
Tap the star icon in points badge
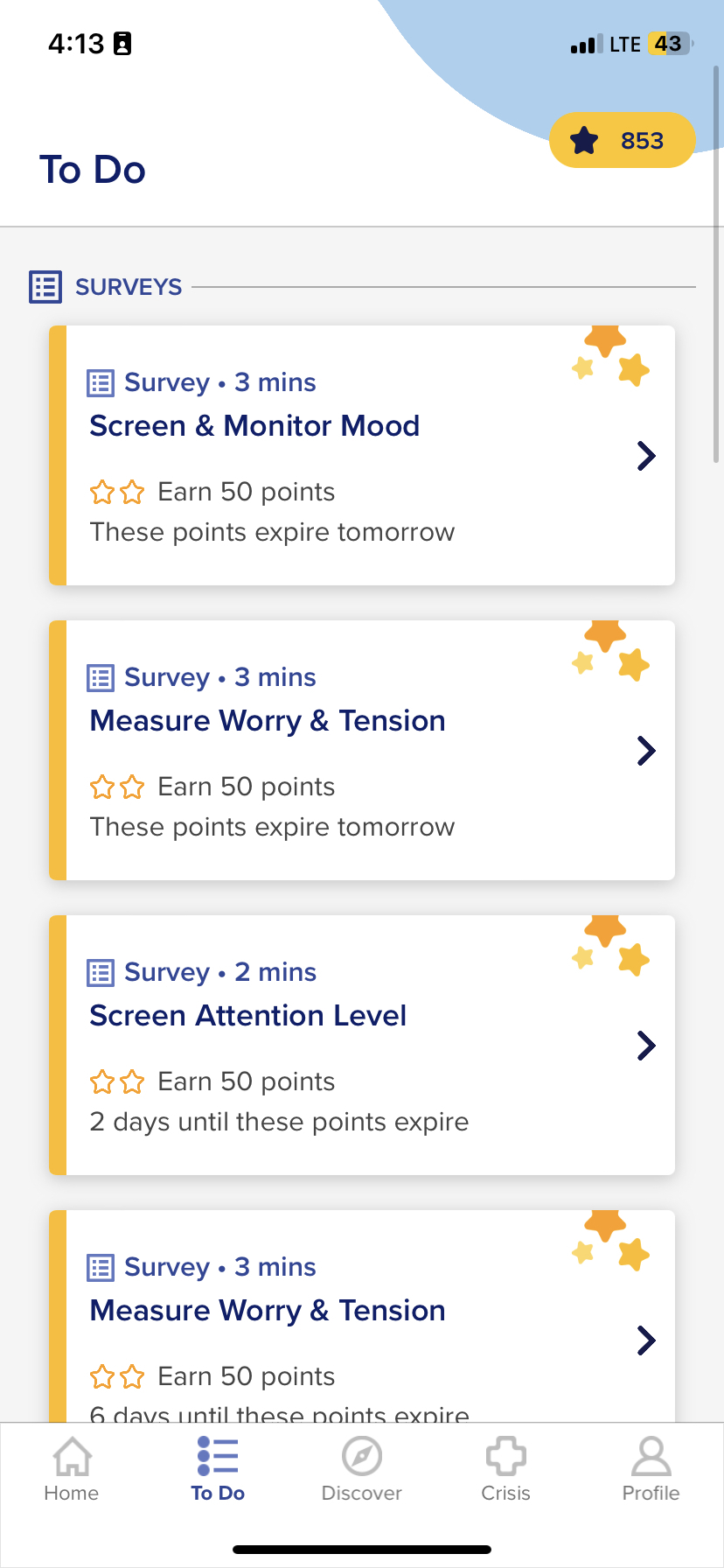tap(584, 140)
